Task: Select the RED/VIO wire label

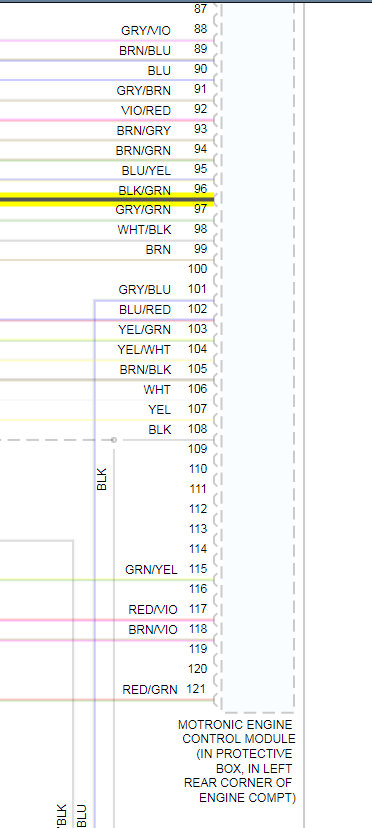Action: click(153, 610)
